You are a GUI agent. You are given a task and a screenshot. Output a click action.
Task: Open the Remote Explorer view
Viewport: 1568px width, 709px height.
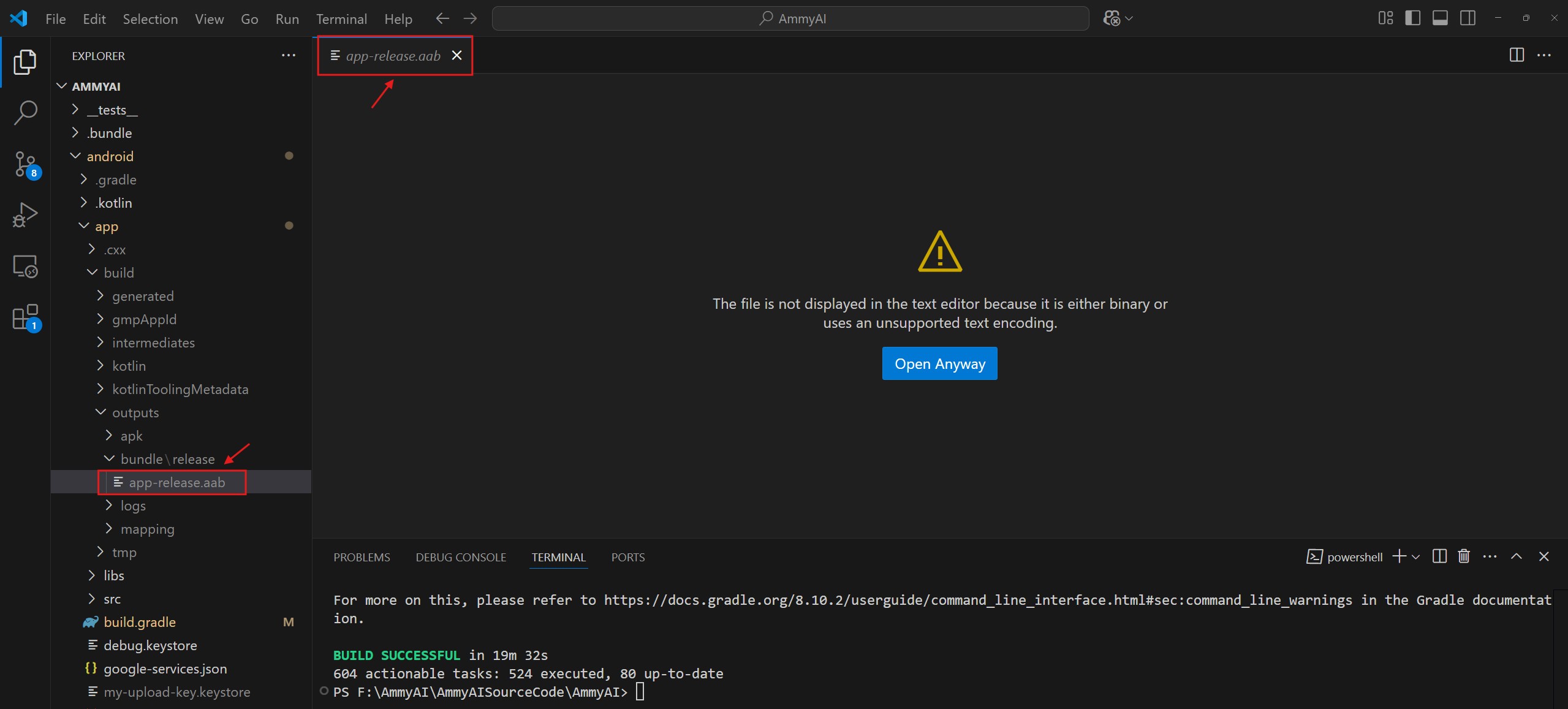[x=25, y=267]
